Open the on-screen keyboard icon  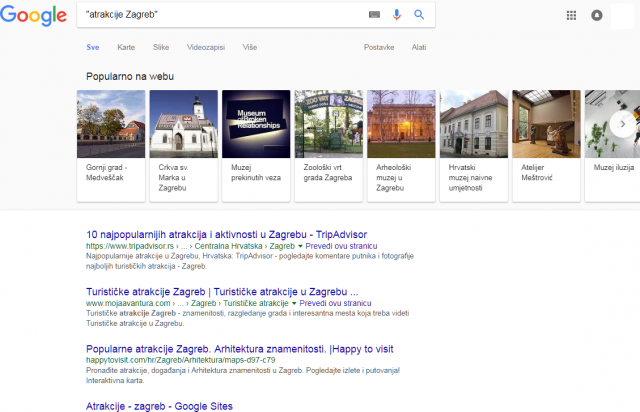pos(375,15)
